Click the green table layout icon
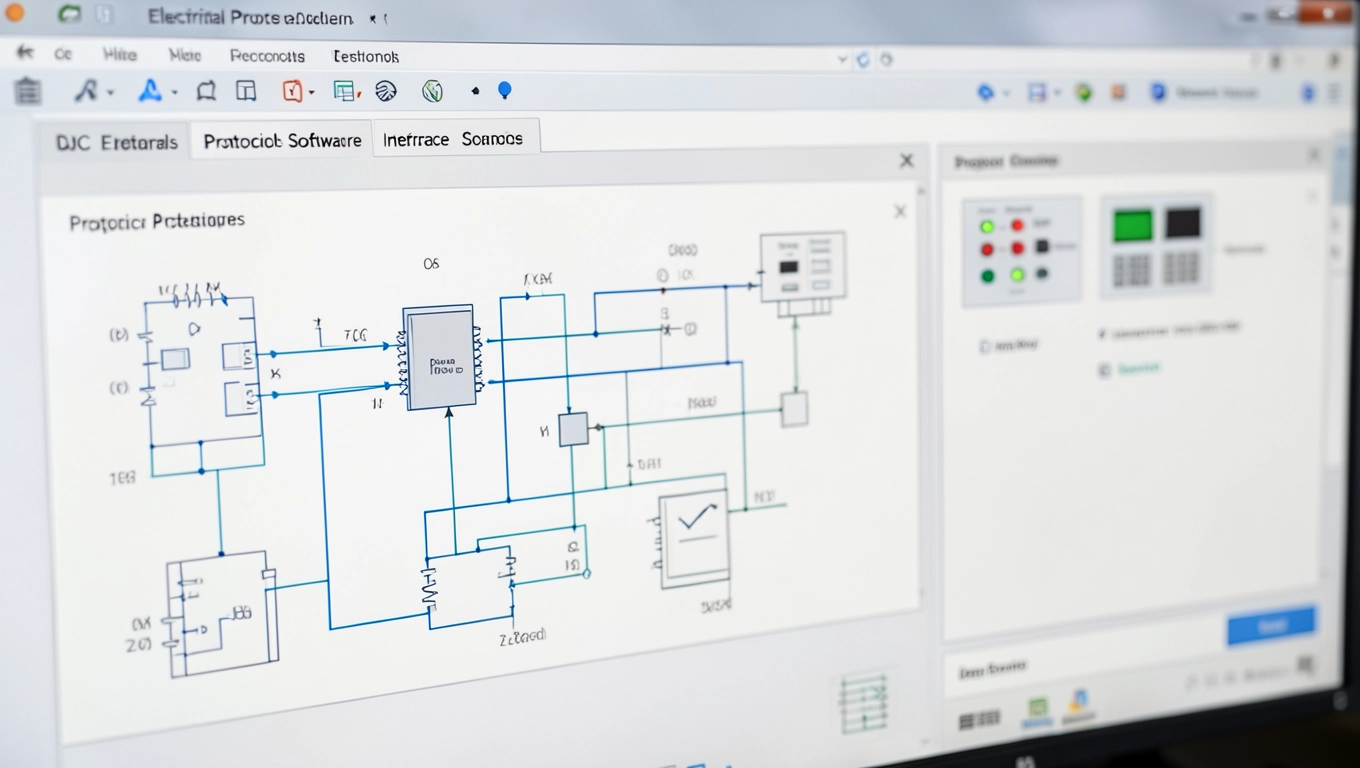Viewport: 1360px width, 768px height. 345,91
